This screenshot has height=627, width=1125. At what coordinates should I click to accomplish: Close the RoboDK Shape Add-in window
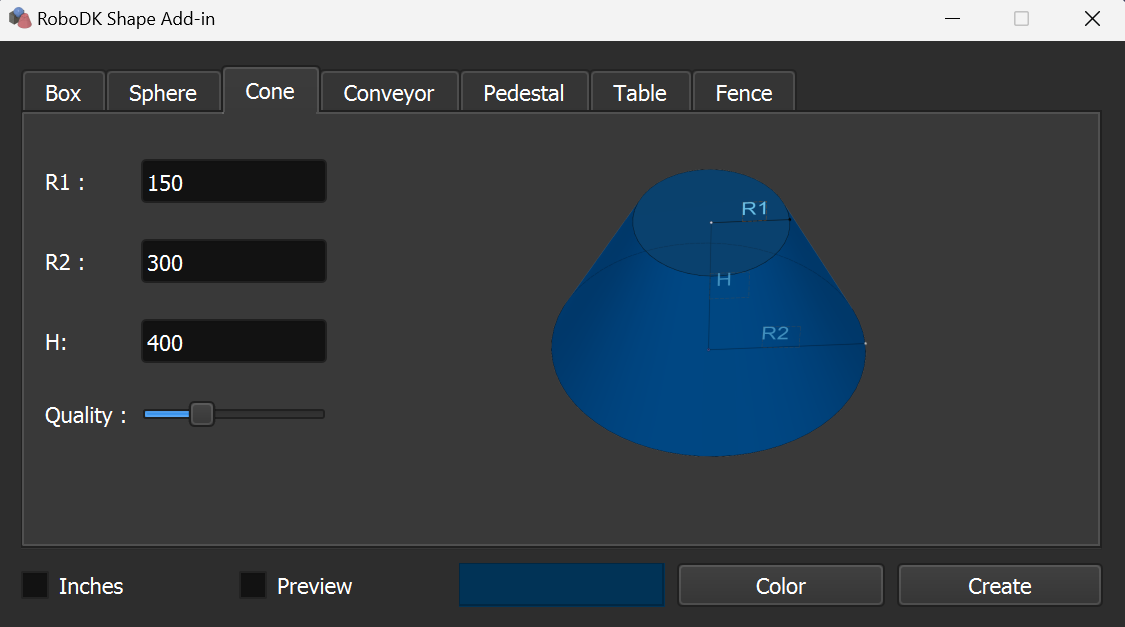click(1092, 19)
